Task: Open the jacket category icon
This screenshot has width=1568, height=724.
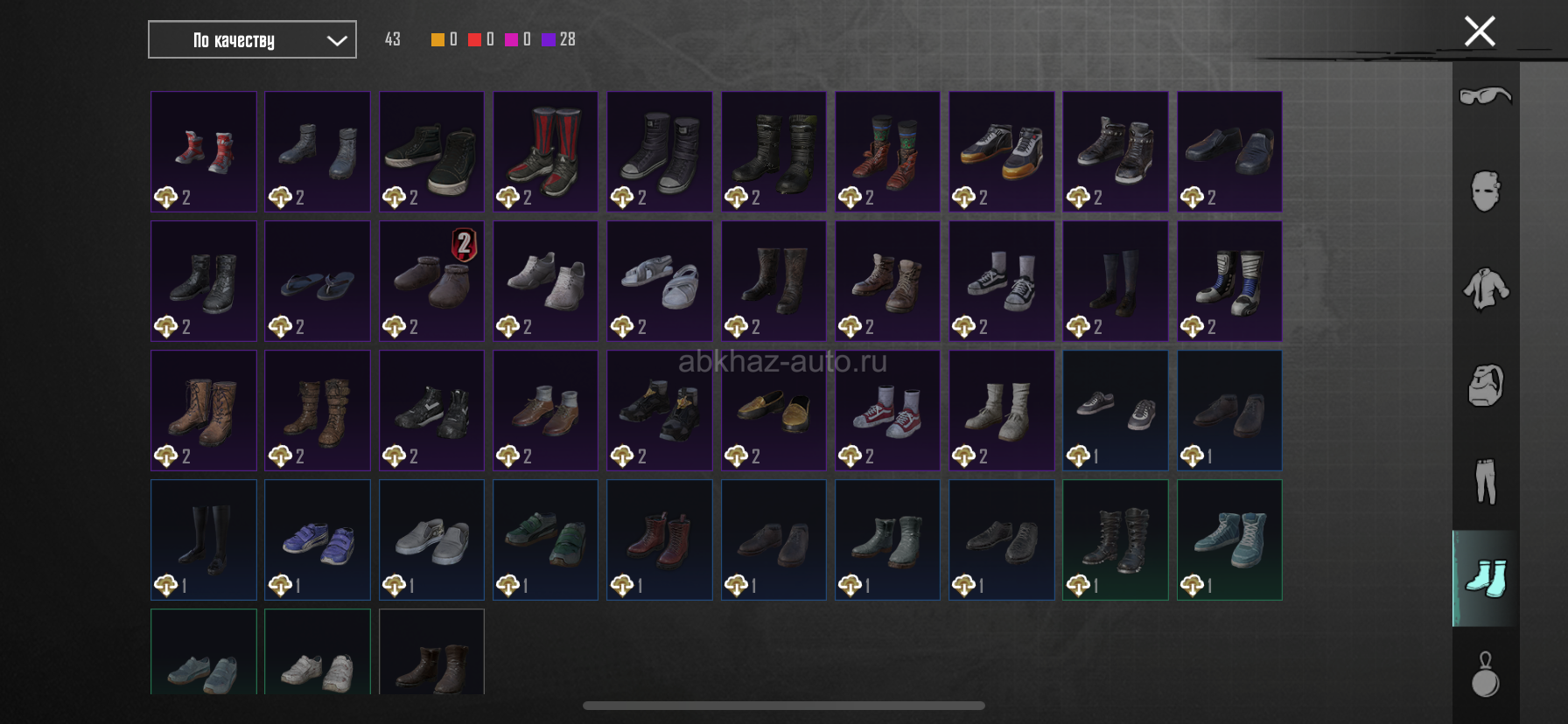Action: click(1485, 288)
